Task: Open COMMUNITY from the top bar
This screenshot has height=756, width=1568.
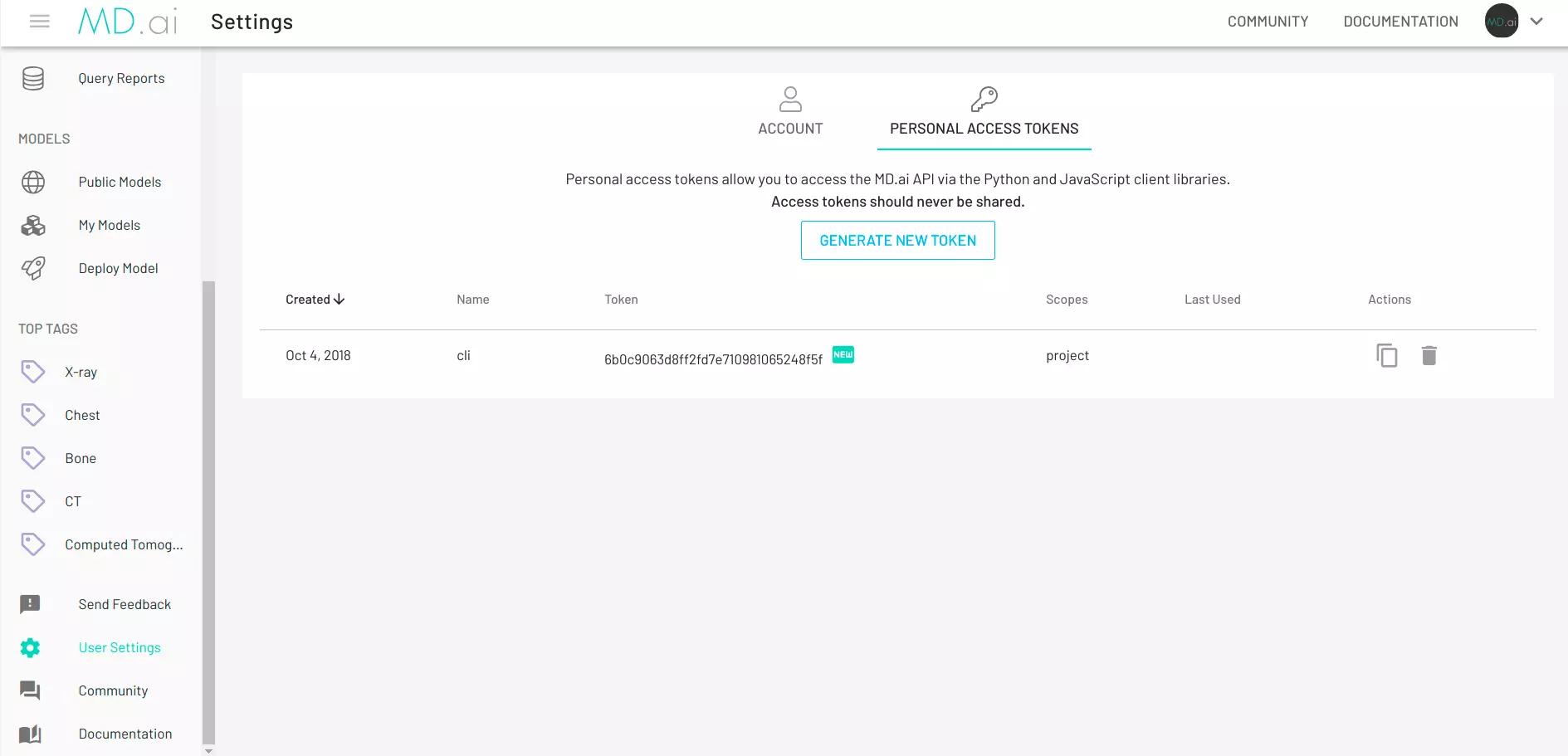Action: coord(1268,21)
